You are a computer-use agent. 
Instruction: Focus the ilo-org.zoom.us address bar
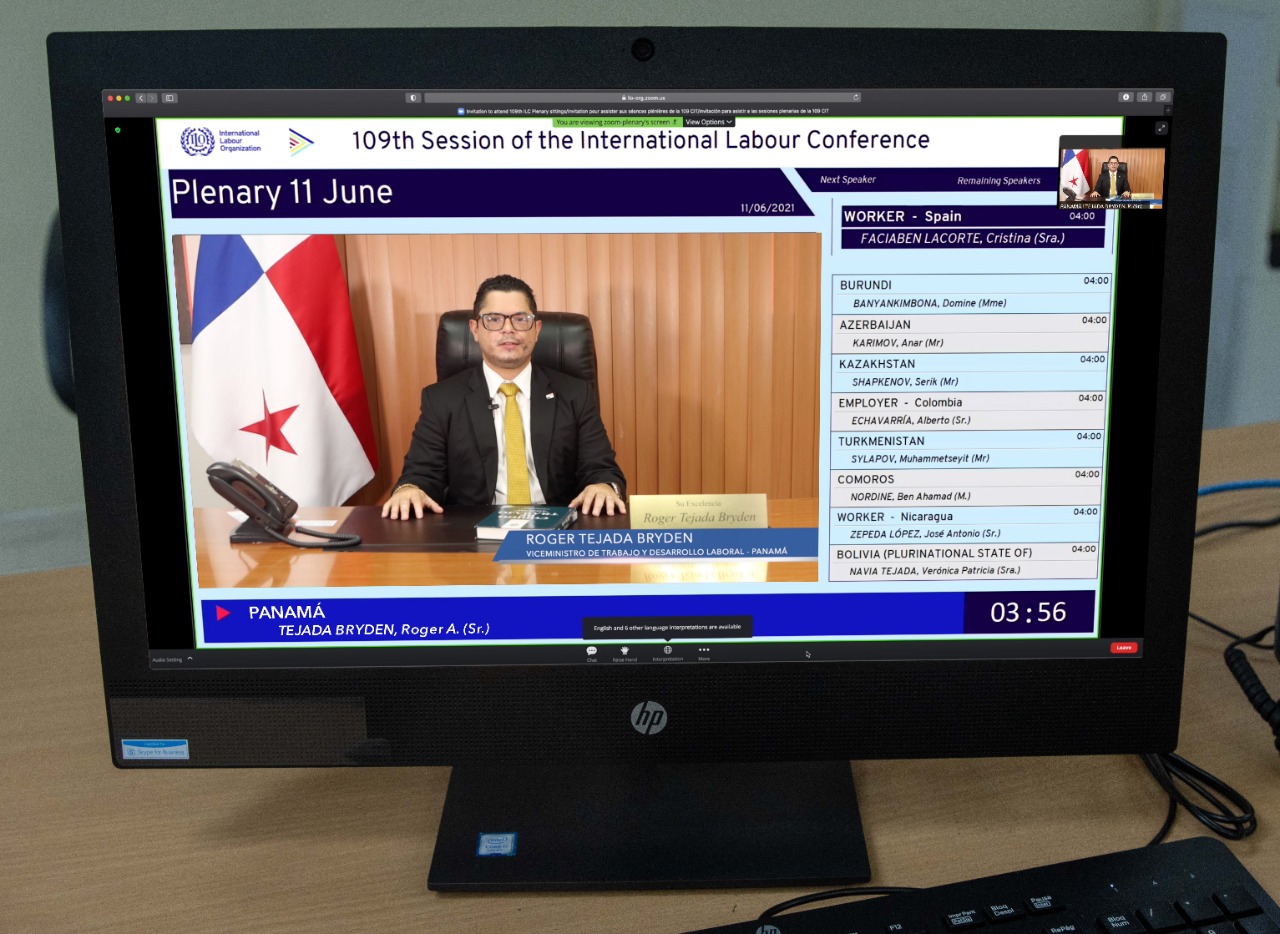tap(642, 98)
